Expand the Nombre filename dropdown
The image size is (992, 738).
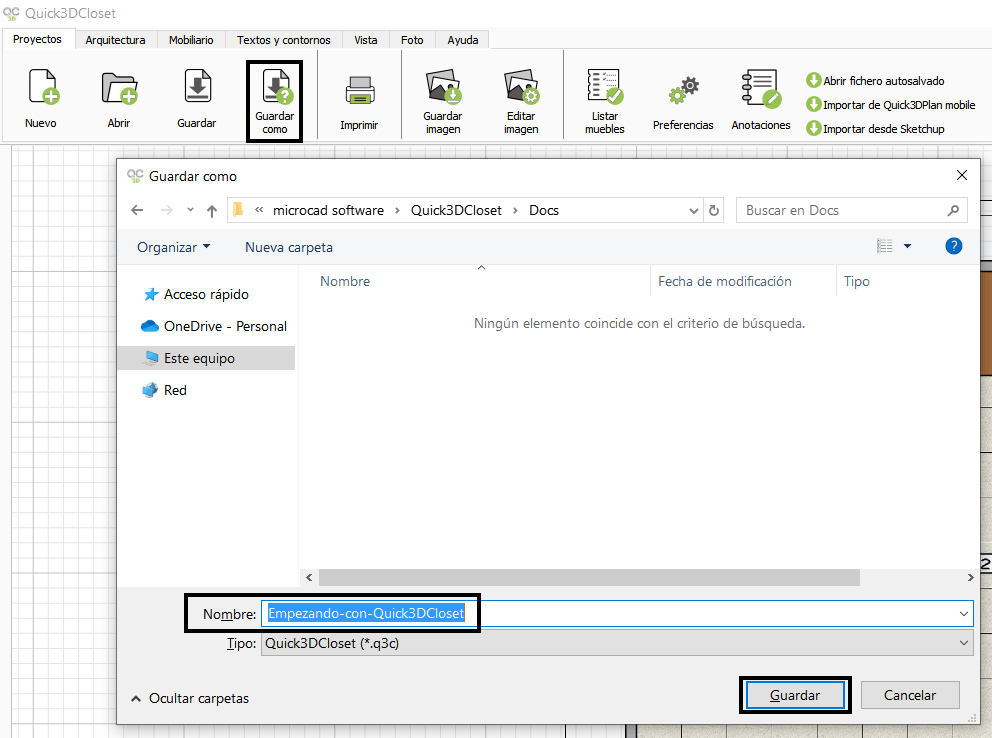(x=964, y=614)
